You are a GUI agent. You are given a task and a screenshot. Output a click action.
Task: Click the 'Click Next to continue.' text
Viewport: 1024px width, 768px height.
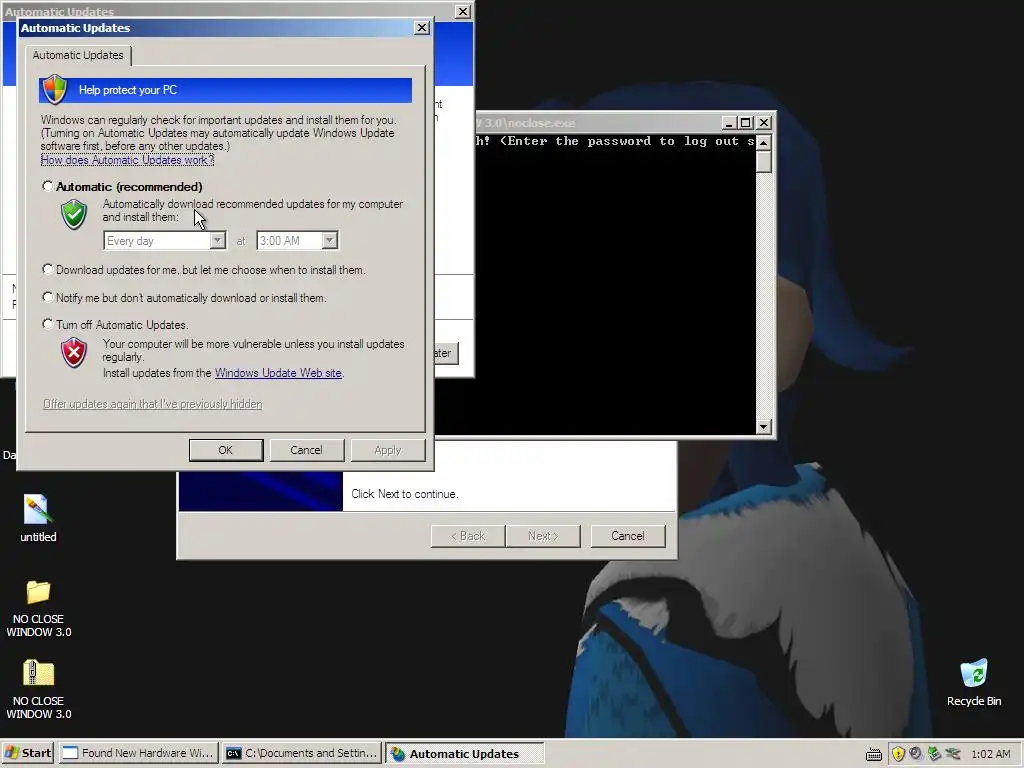(405, 494)
